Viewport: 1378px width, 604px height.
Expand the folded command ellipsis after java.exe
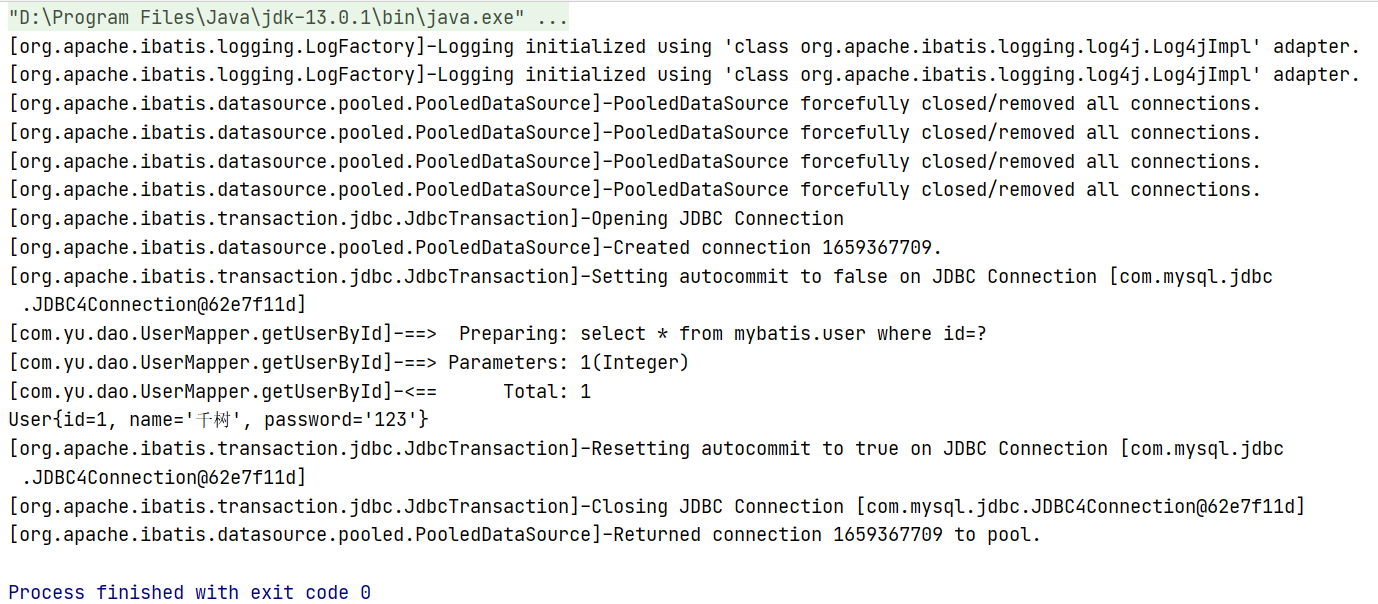point(552,17)
